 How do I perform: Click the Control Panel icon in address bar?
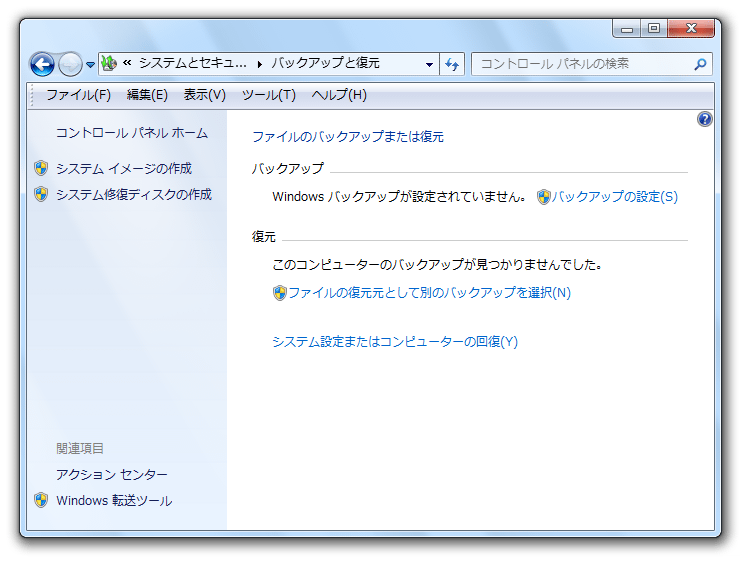tap(109, 64)
